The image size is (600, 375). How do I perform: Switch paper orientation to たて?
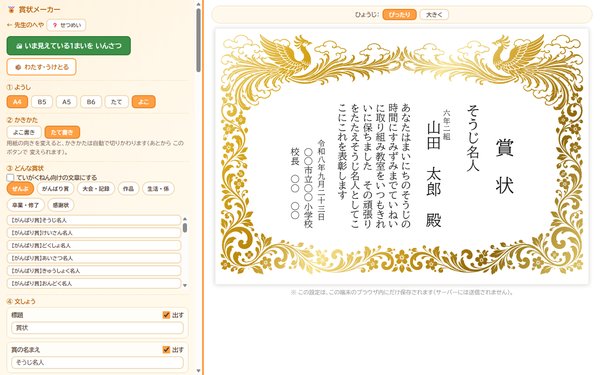tap(116, 102)
